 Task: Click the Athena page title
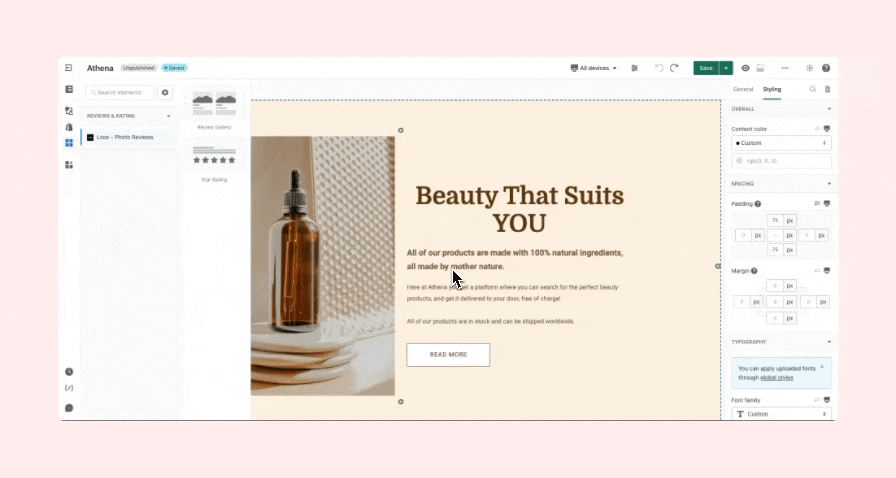coord(100,68)
